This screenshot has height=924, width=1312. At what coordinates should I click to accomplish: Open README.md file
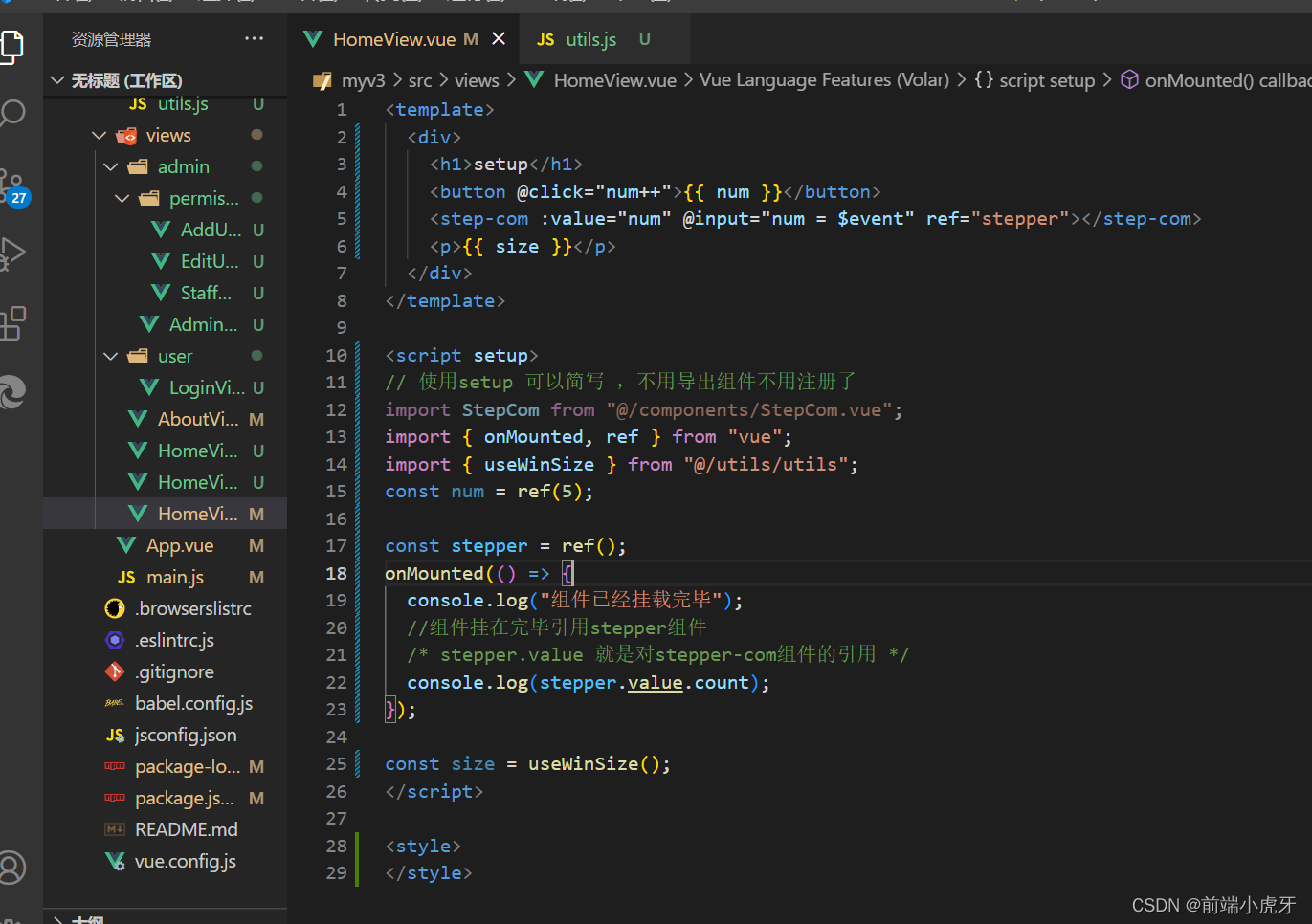tap(165, 829)
